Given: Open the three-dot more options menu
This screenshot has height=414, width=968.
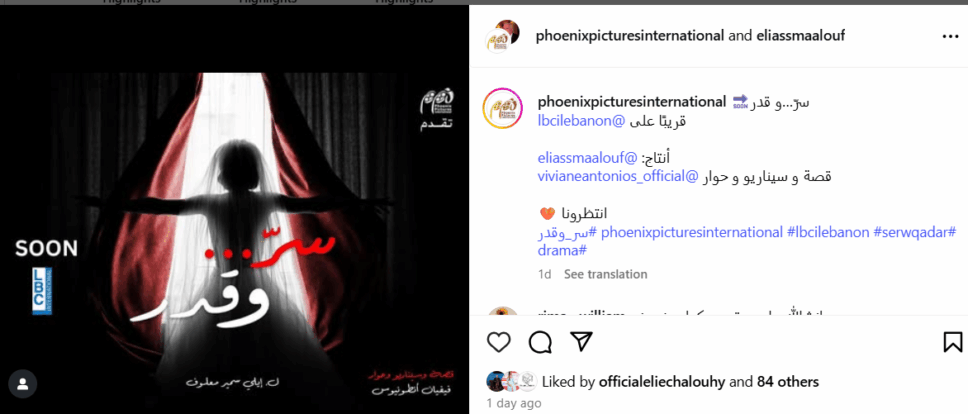Looking at the screenshot, I should [951, 36].
